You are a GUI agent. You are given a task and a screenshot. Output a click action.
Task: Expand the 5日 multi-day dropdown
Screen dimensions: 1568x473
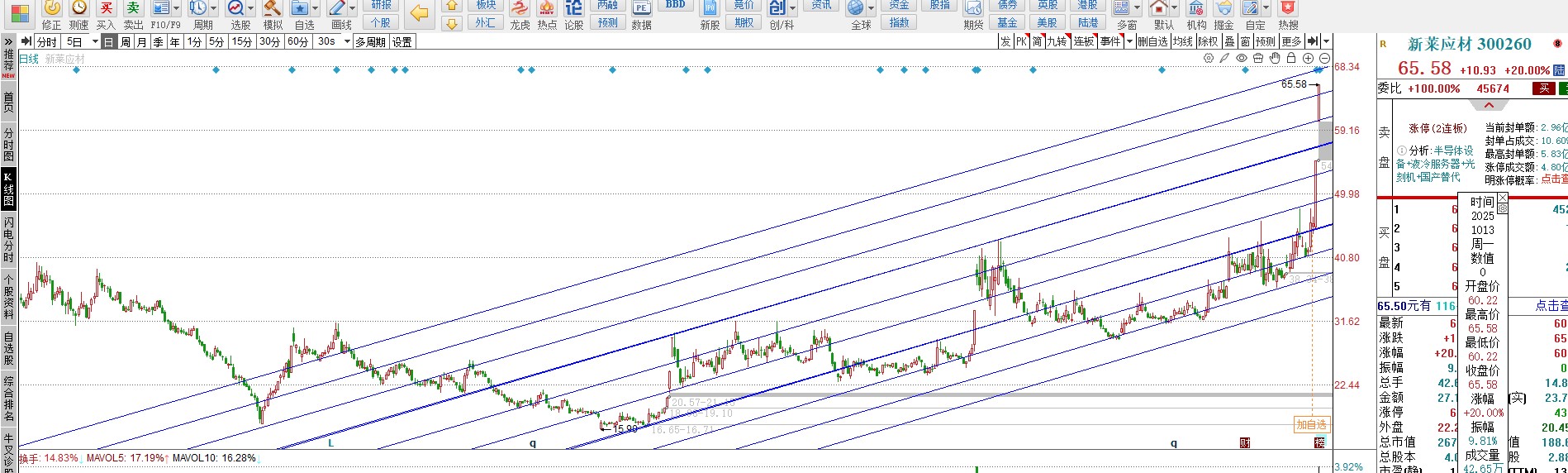pyautogui.click(x=95, y=42)
